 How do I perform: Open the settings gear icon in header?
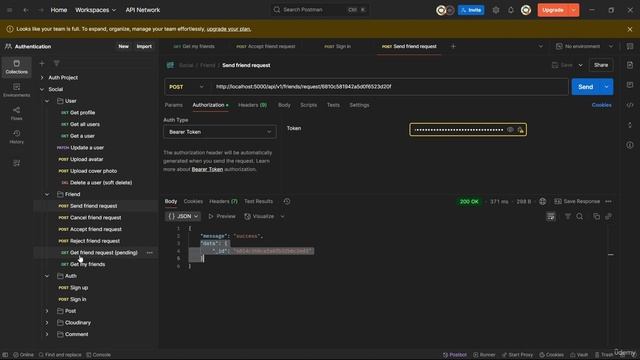[x=496, y=10]
